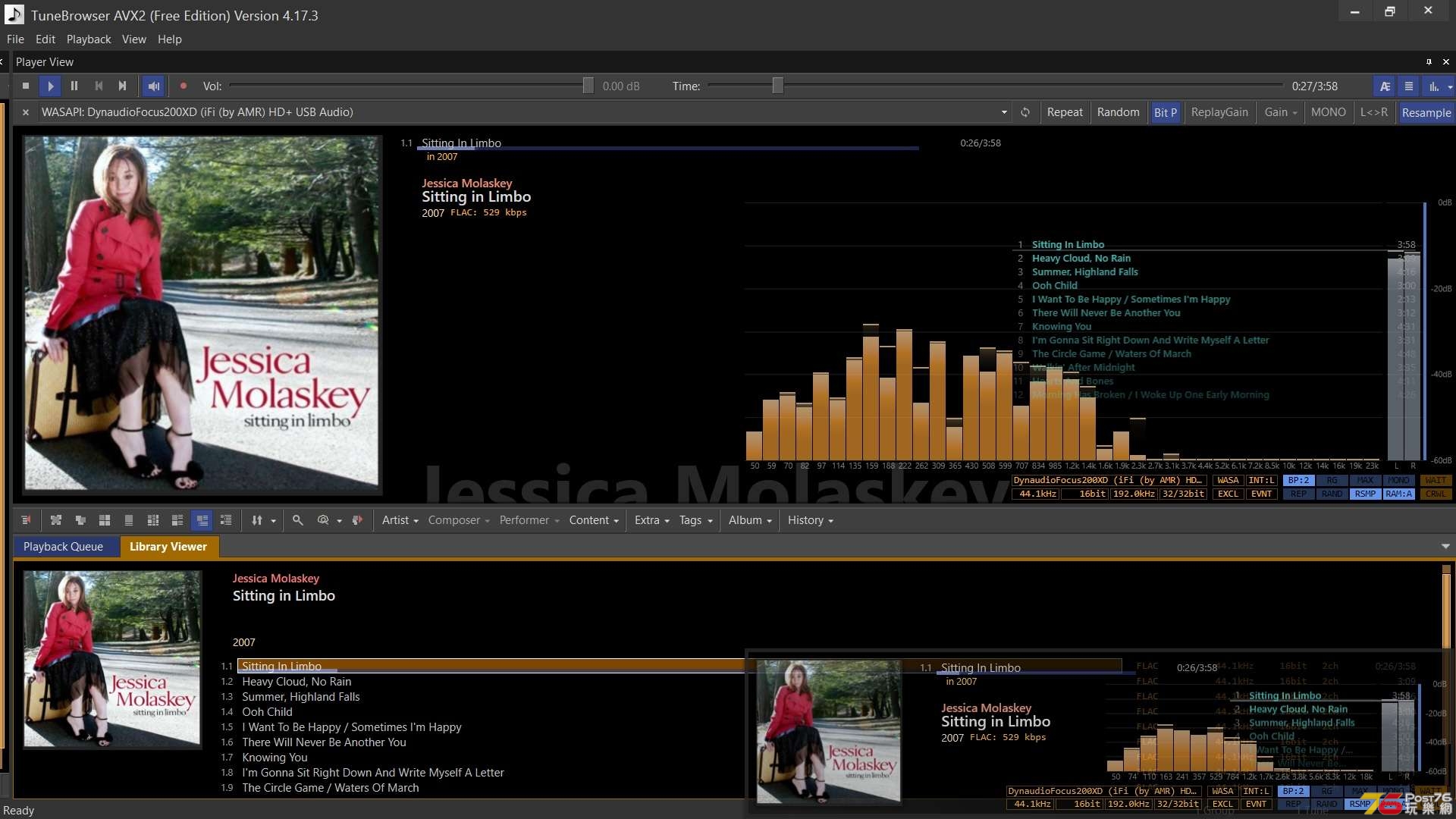Click Jessica Molaskey artist name in Library Viewer
Screen dimensions: 1456x819
click(x=276, y=579)
